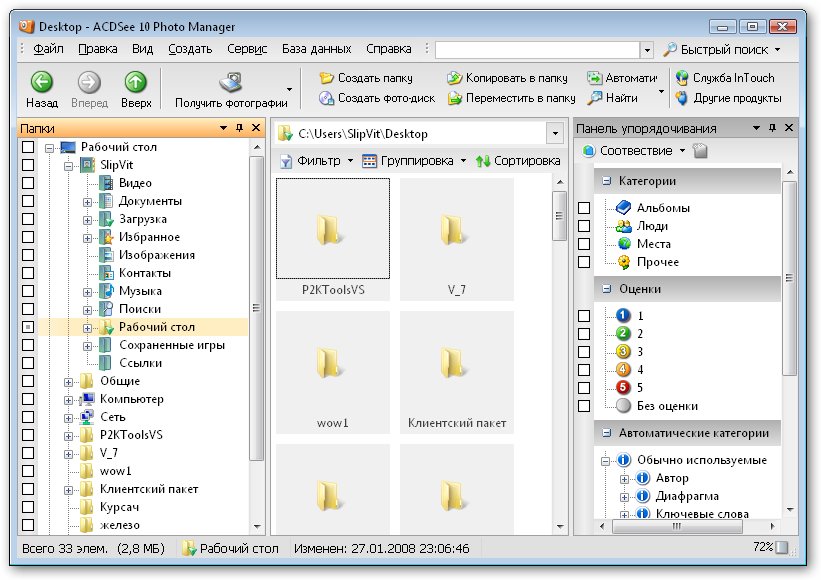Click the Служба InTouch icon
The height and width of the screenshot is (580, 821).
681,78
